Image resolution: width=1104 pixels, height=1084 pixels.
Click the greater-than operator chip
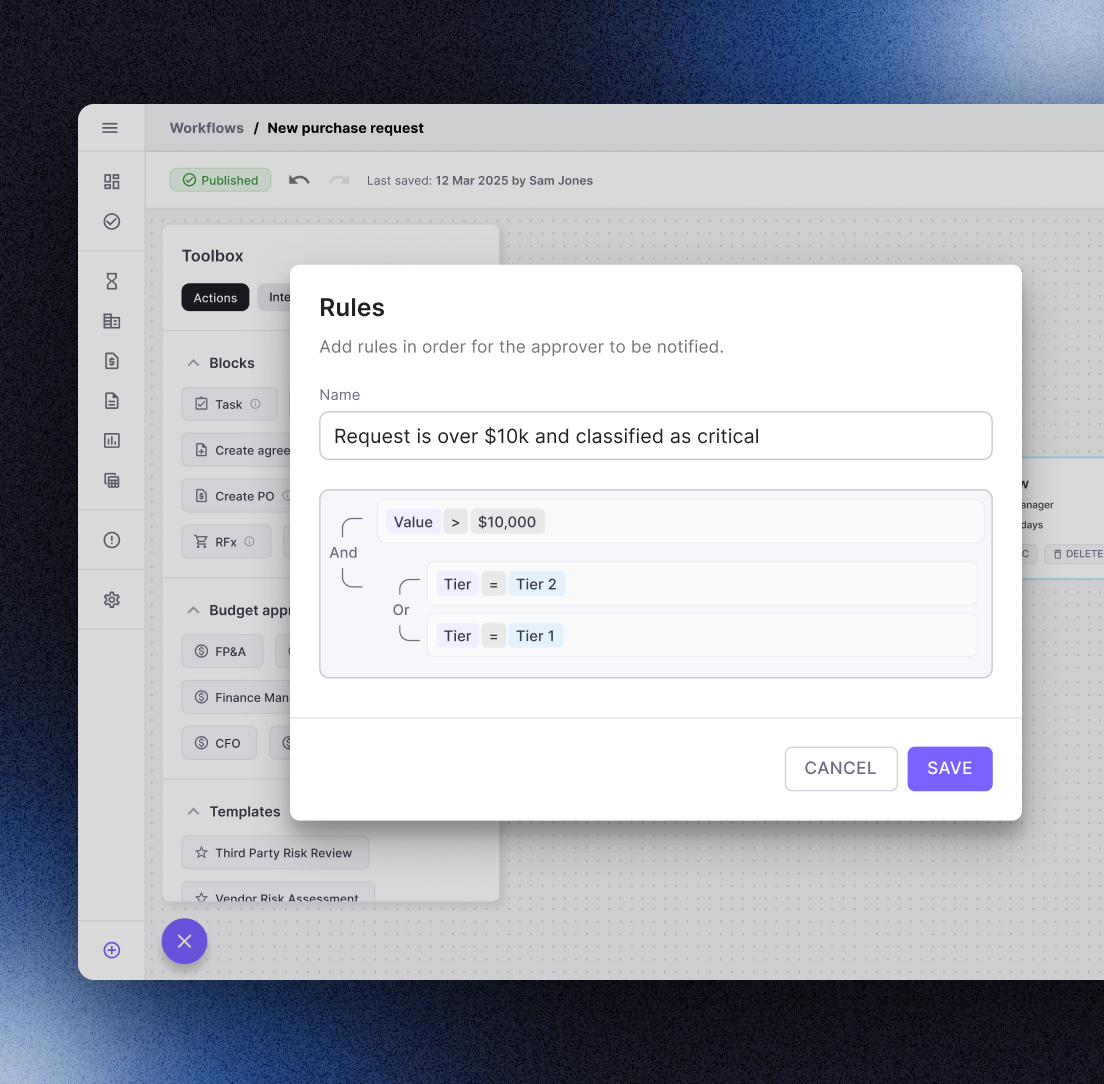point(456,522)
